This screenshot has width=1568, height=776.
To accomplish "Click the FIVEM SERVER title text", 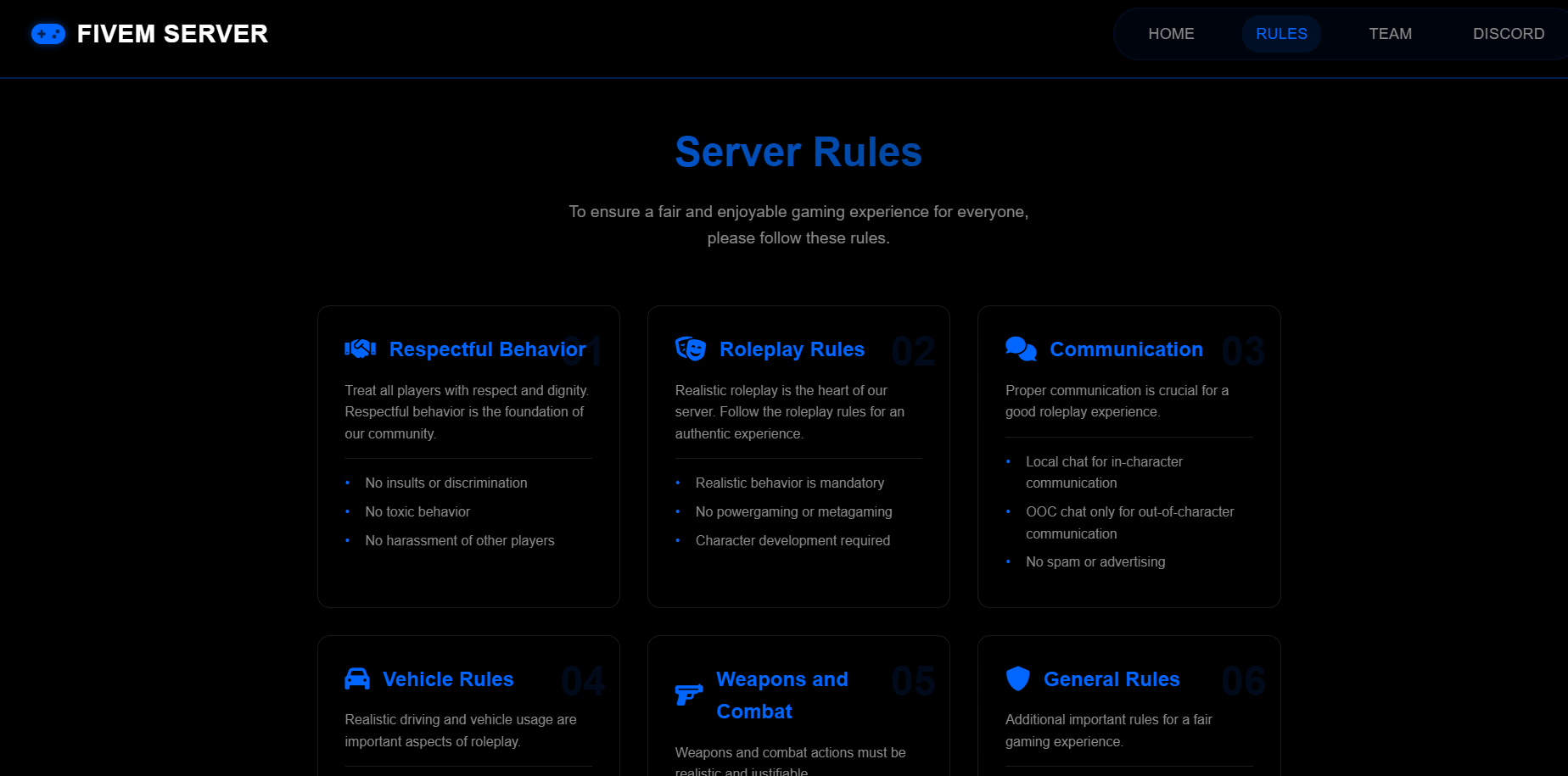I will (x=172, y=34).
